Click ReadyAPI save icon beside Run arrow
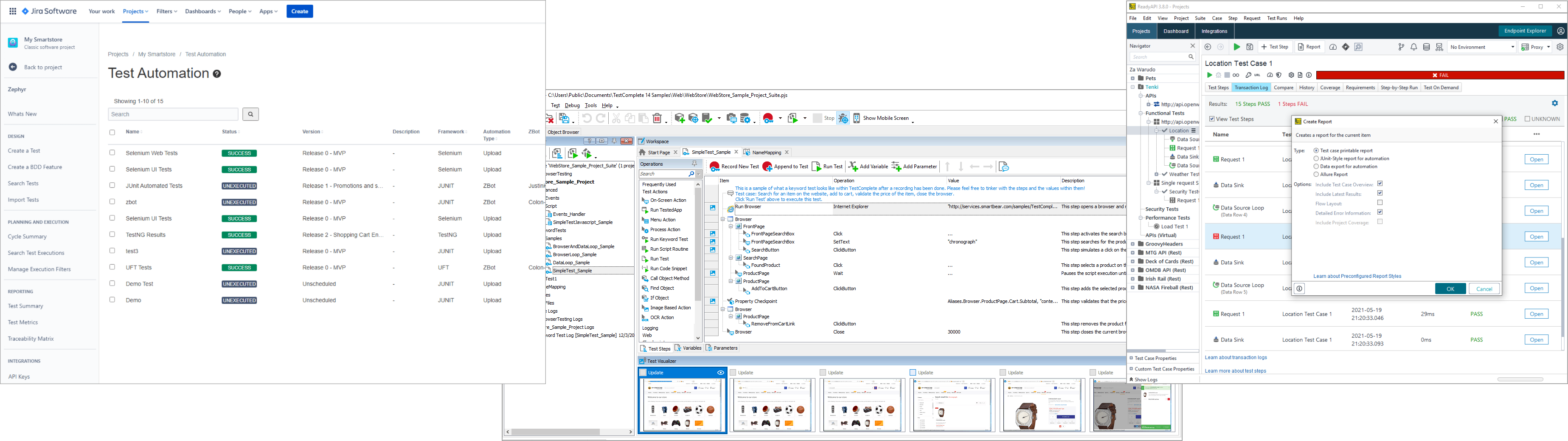The width and height of the screenshot is (1568, 441). pyautogui.click(x=1250, y=47)
